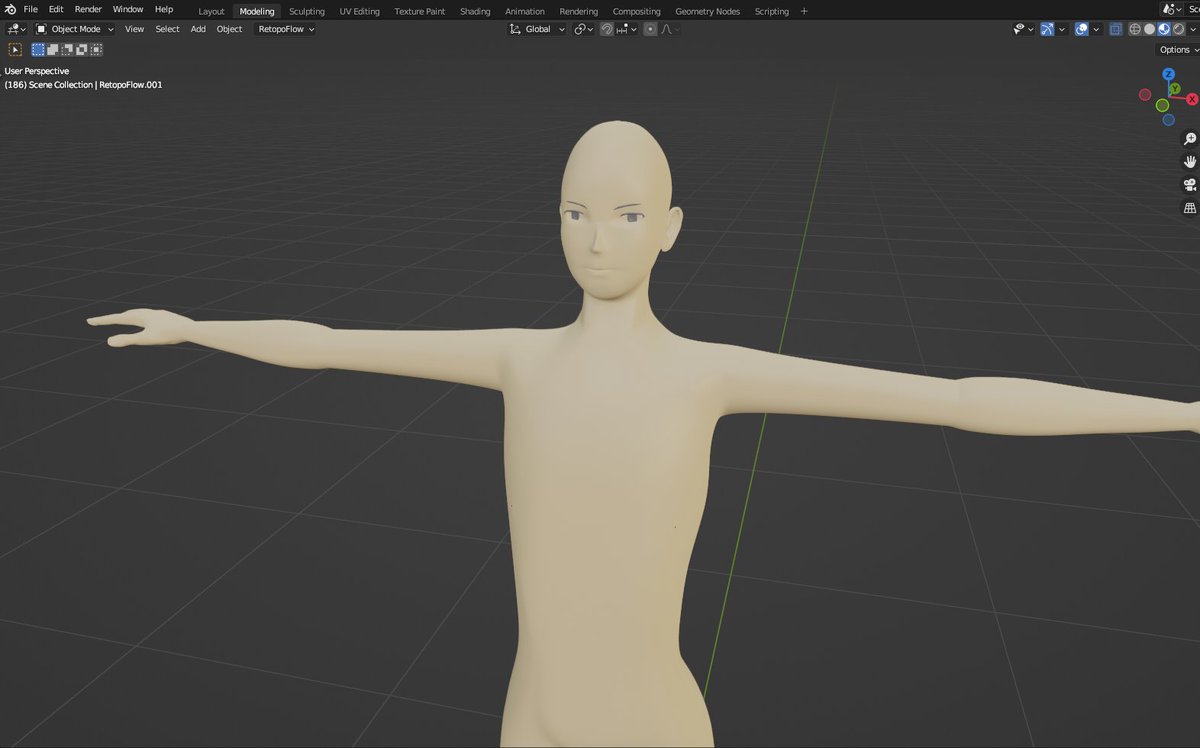The height and width of the screenshot is (748, 1200).
Task: Open the Edit menu
Action: tap(56, 9)
